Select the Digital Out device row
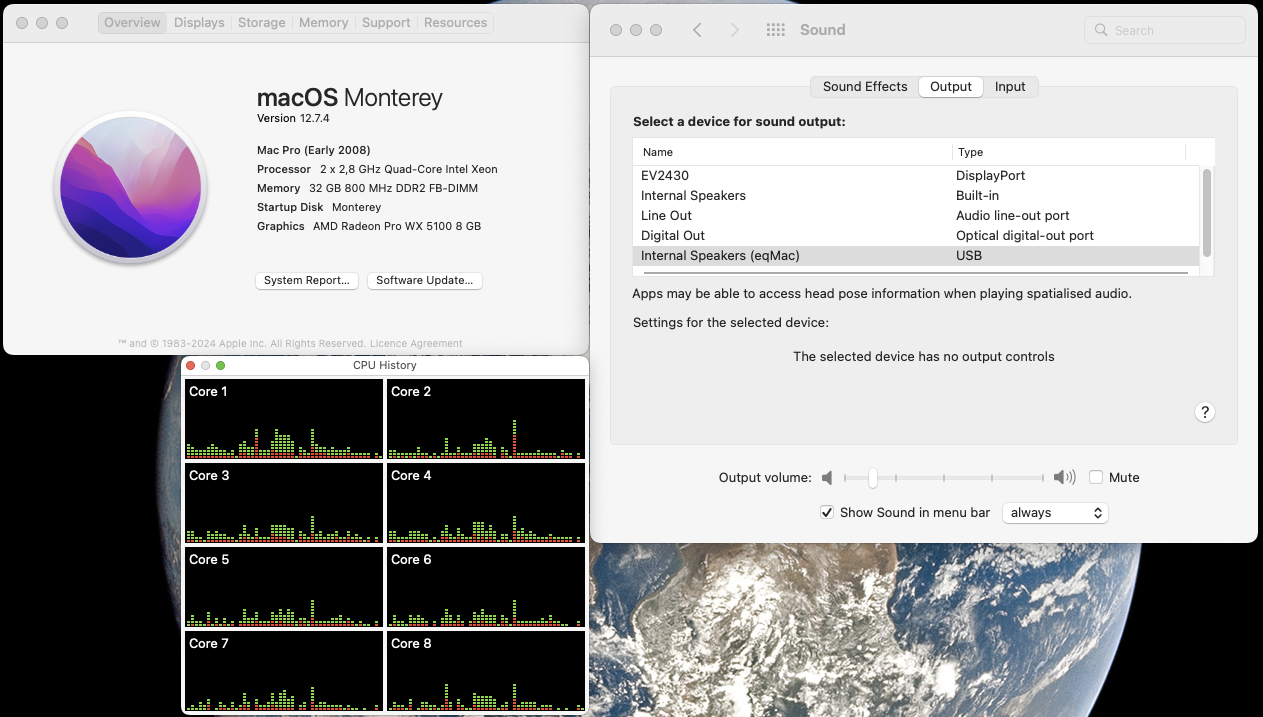The width and height of the screenshot is (1263, 717). pyautogui.click(x=916, y=236)
